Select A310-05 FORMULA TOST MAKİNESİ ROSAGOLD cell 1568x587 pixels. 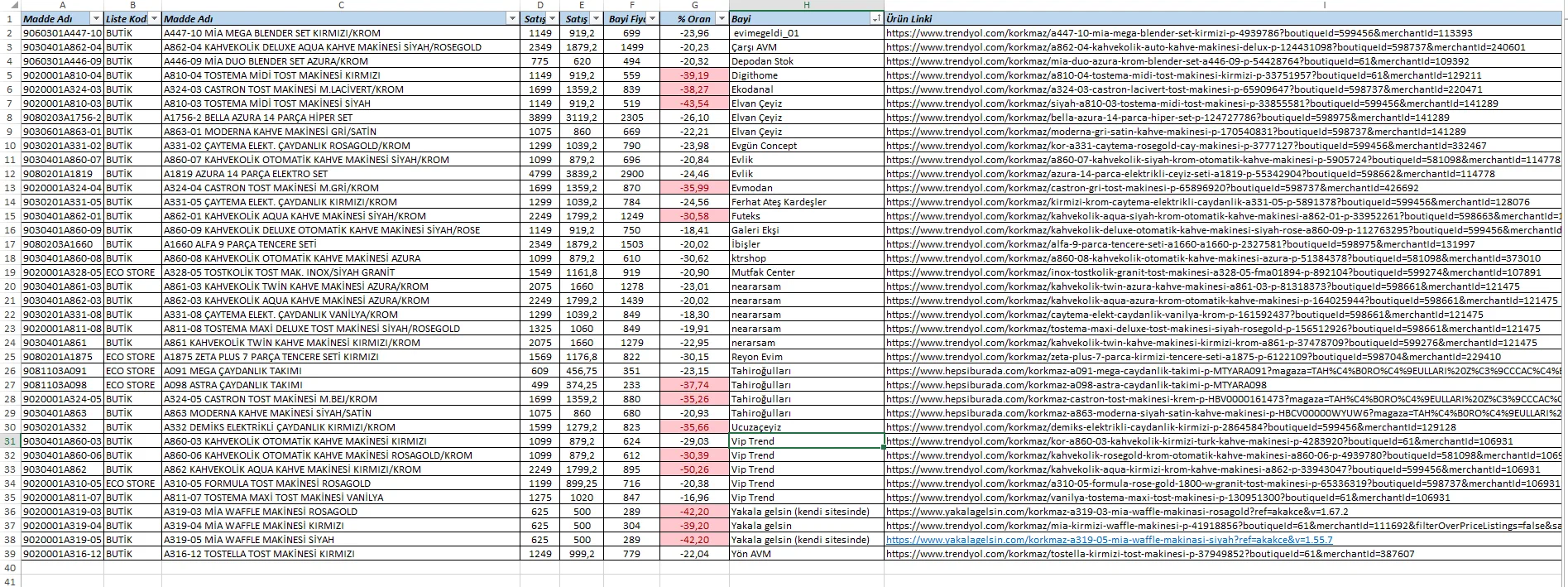coord(341,484)
